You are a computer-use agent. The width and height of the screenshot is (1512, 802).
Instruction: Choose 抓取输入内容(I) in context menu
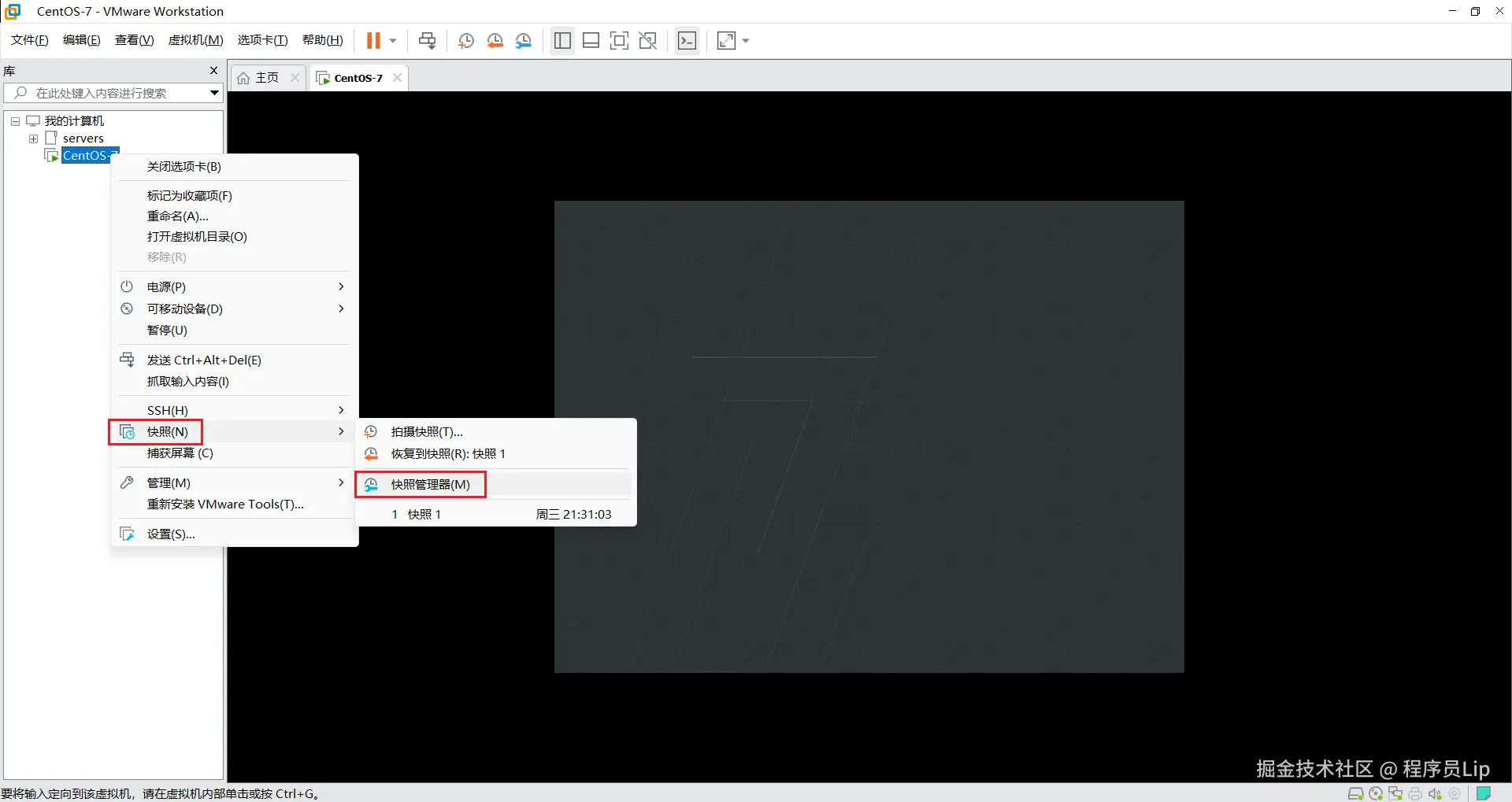235,381
